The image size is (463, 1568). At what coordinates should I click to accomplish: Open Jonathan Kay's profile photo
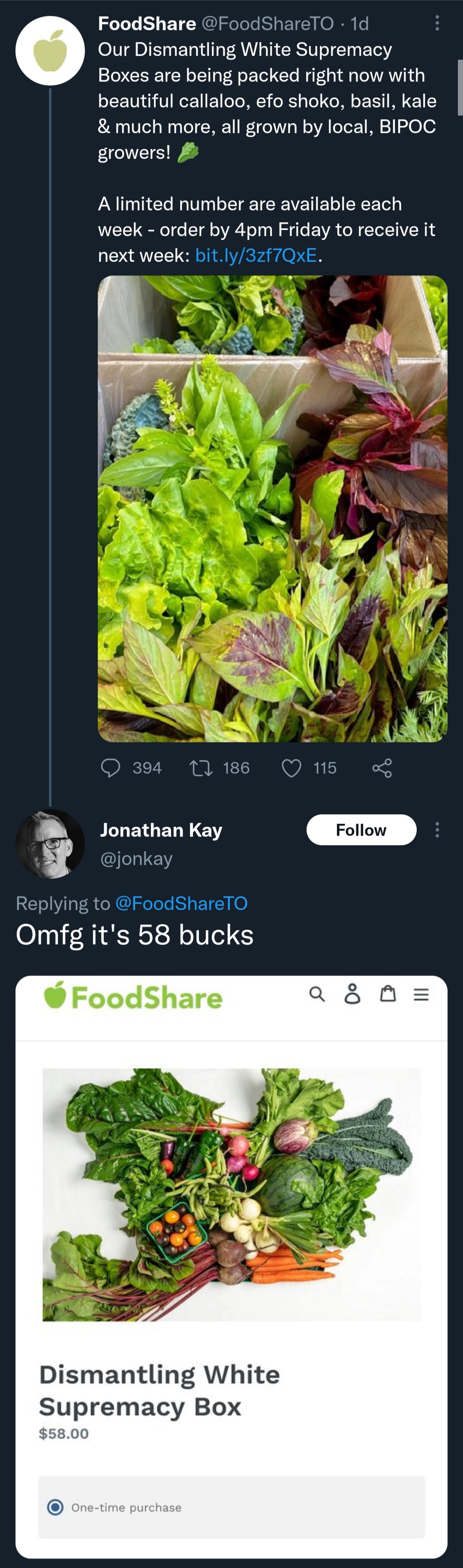tap(50, 844)
